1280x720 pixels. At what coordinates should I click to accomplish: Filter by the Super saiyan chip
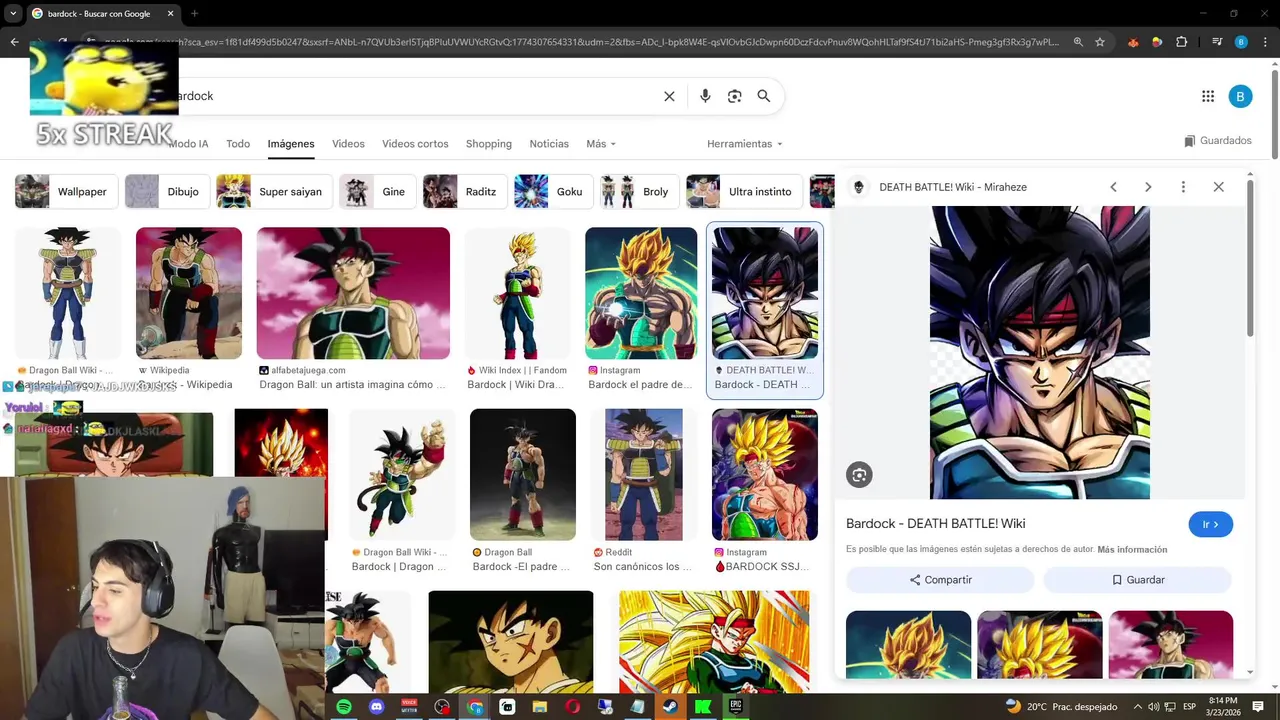tap(274, 191)
